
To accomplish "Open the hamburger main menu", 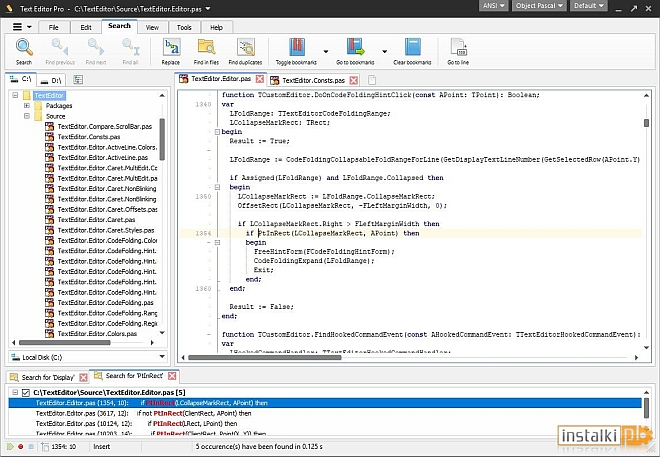I will 17,27.
